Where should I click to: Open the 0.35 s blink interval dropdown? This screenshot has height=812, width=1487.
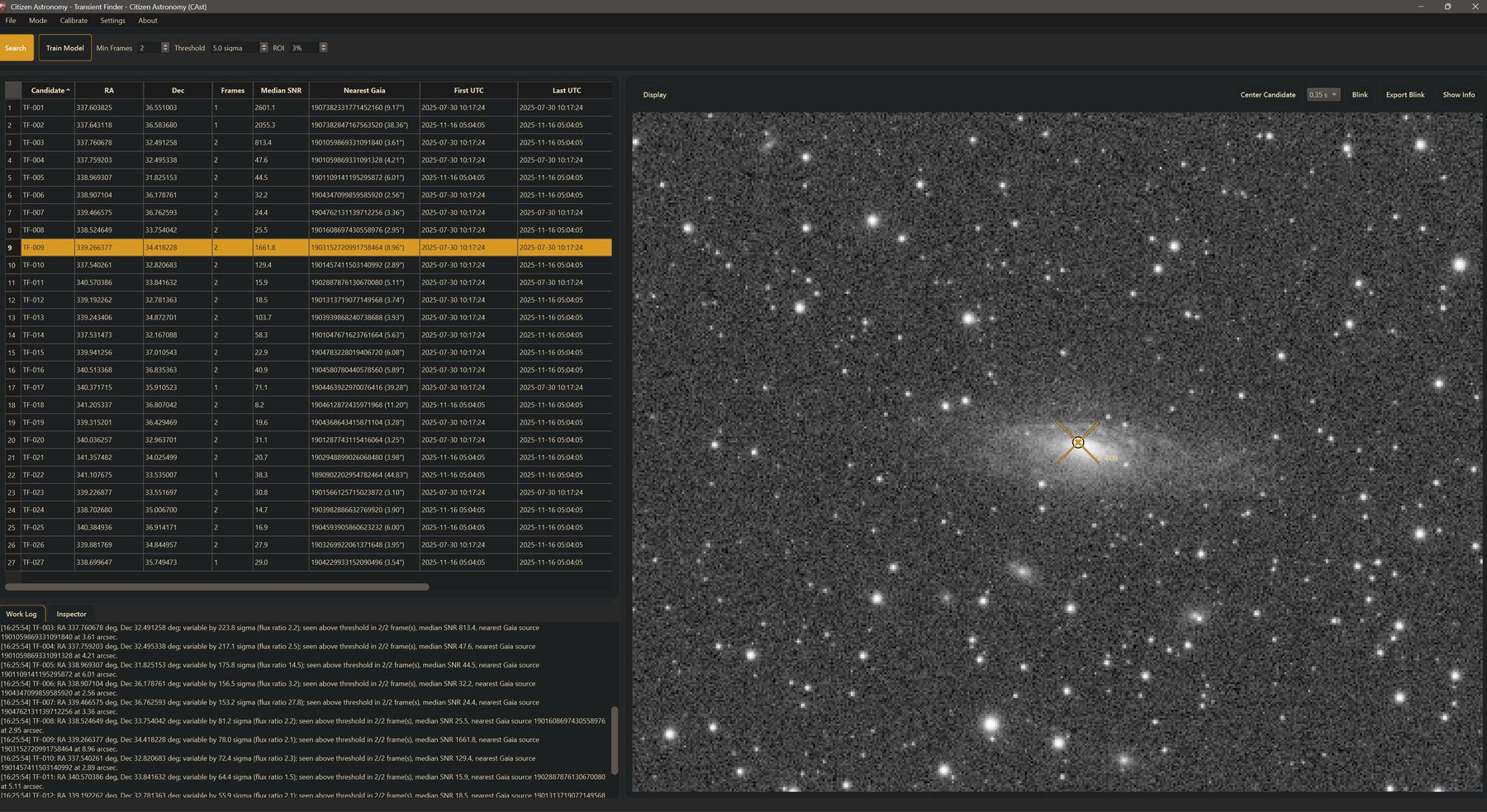(x=1323, y=95)
